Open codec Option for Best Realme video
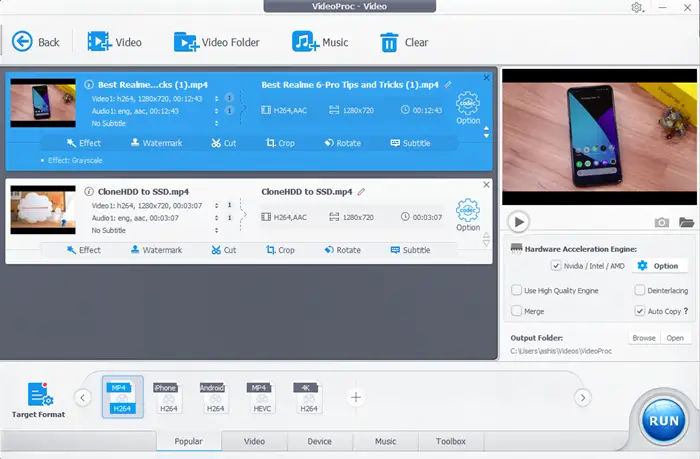Image resolution: width=700 pixels, height=459 pixels. point(468,108)
